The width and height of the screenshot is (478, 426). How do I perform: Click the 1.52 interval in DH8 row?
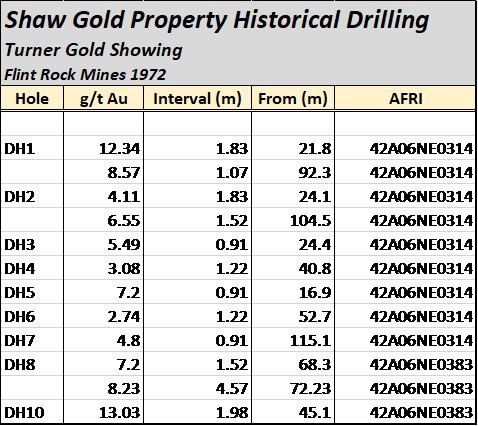(x=232, y=365)
